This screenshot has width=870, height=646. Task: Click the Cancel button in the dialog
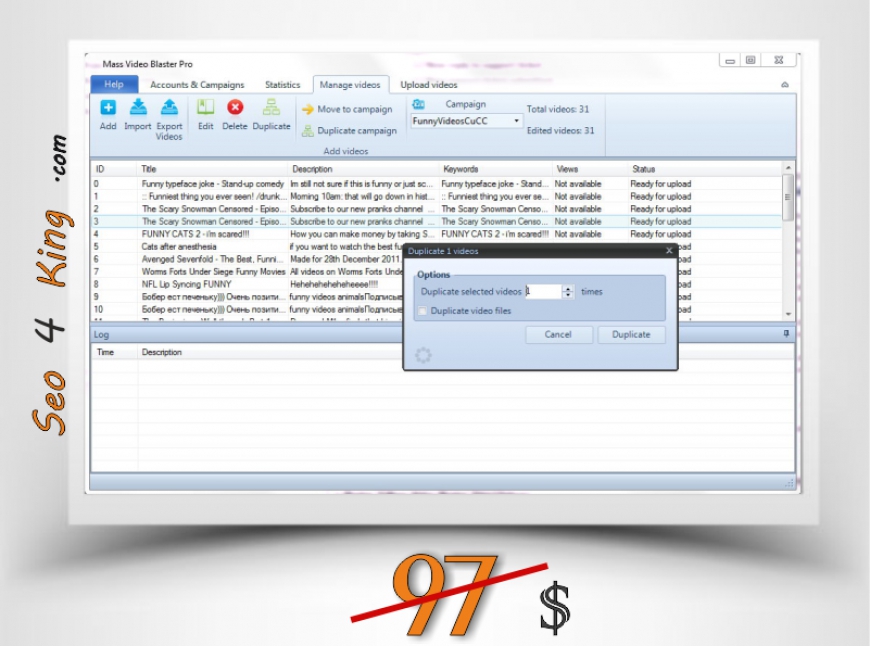click(x=558, y=335)
